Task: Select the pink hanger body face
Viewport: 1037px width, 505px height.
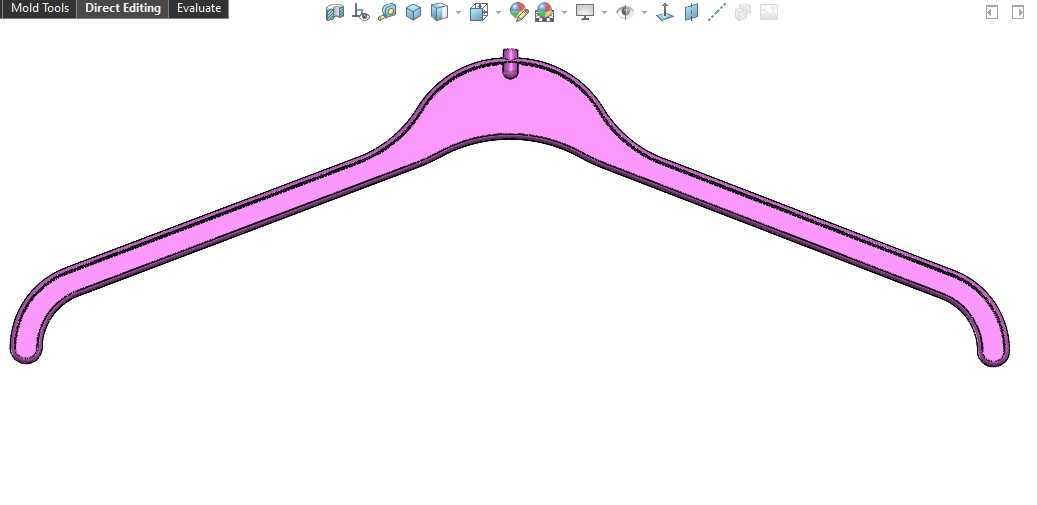Action: click(509, 106)
